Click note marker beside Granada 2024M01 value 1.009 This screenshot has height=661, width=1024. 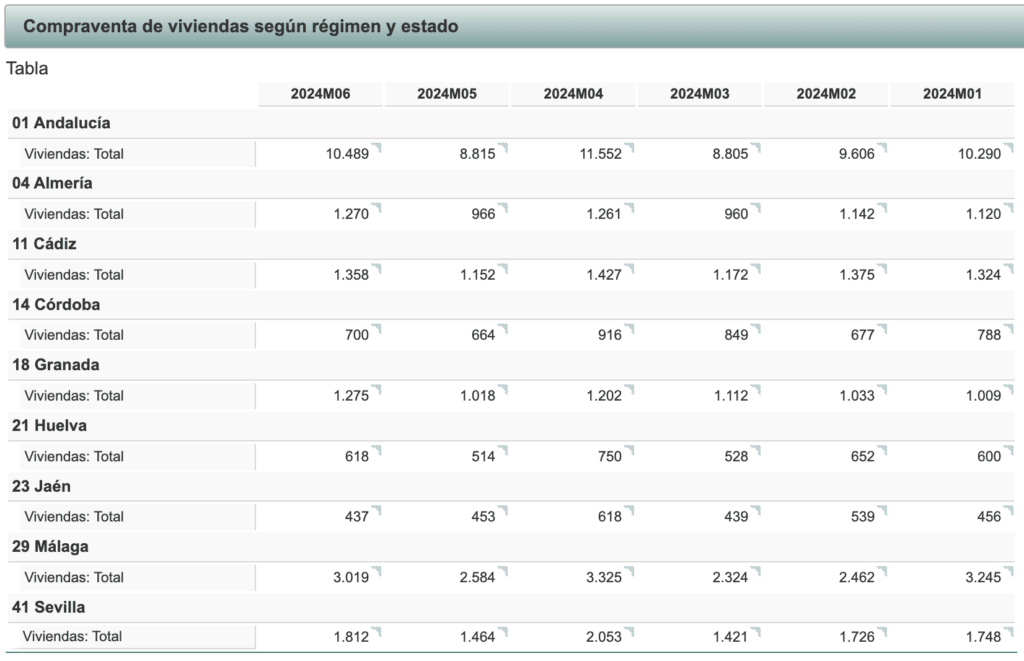coord(1009,390)
